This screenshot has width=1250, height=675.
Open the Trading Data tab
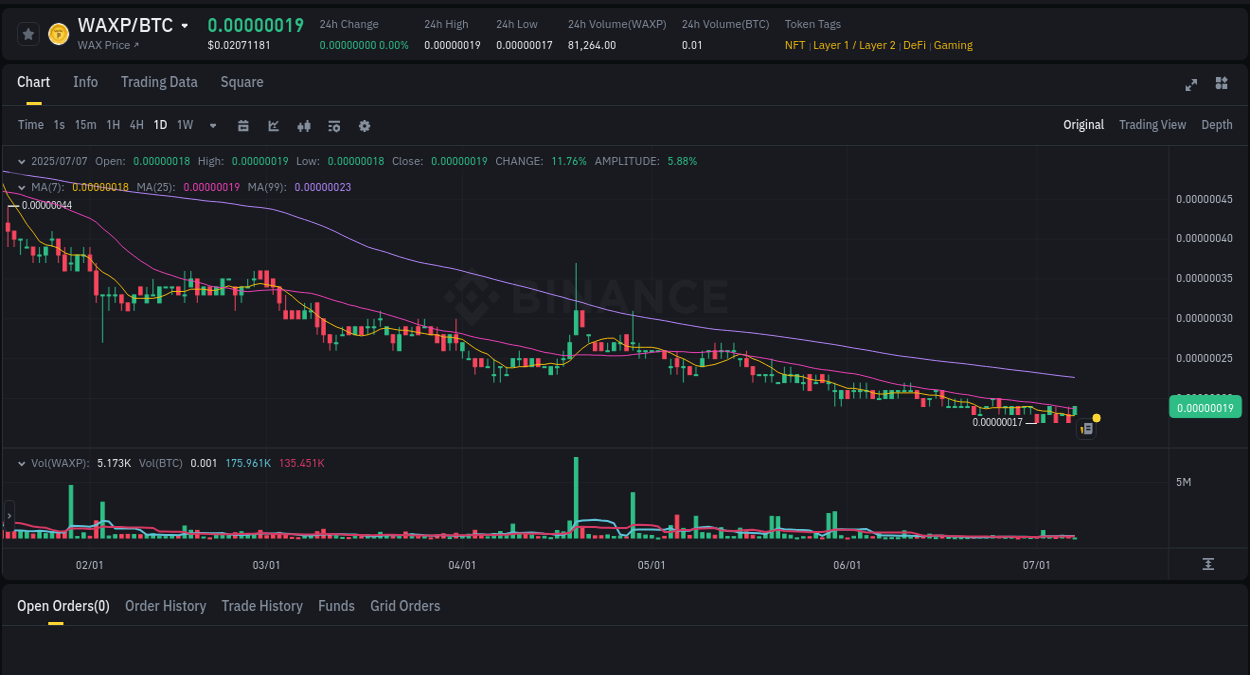[x=159, y=82]
